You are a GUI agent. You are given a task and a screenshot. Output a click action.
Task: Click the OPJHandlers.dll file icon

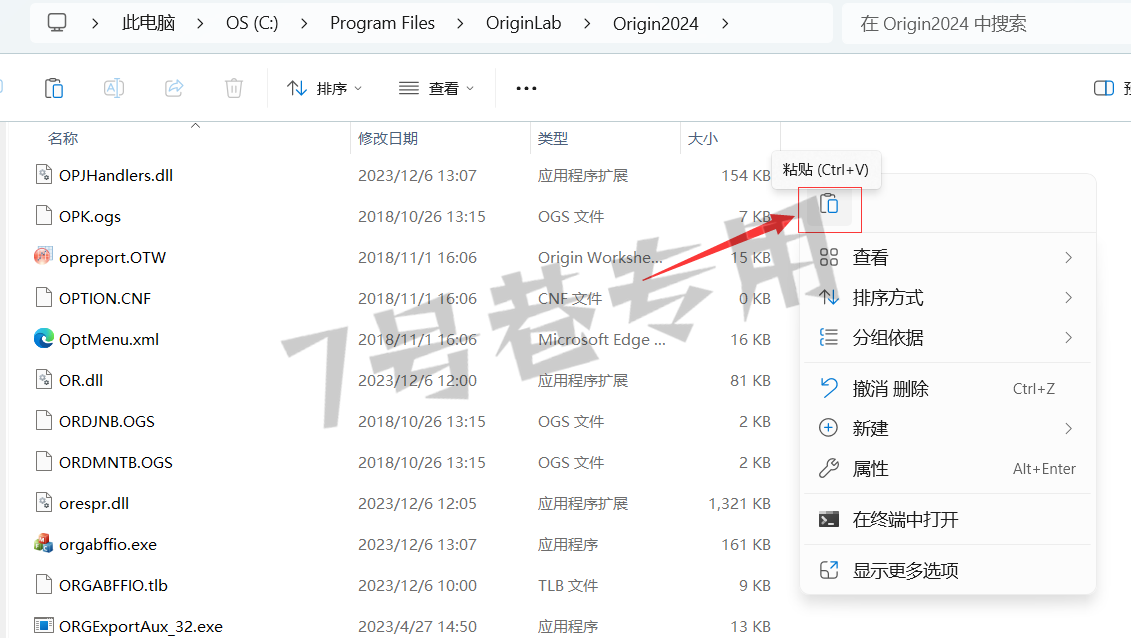pyautogui.click(x=44, y=174)
